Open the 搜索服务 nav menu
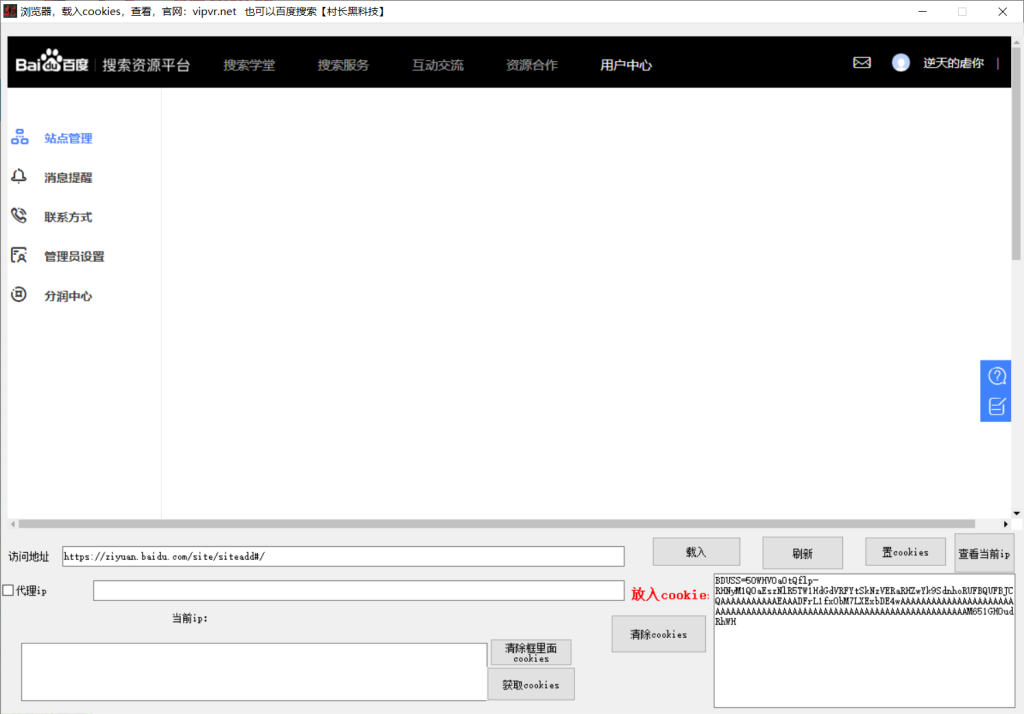Viewport: 1024px width, 714px height. (x=343, y=65)
